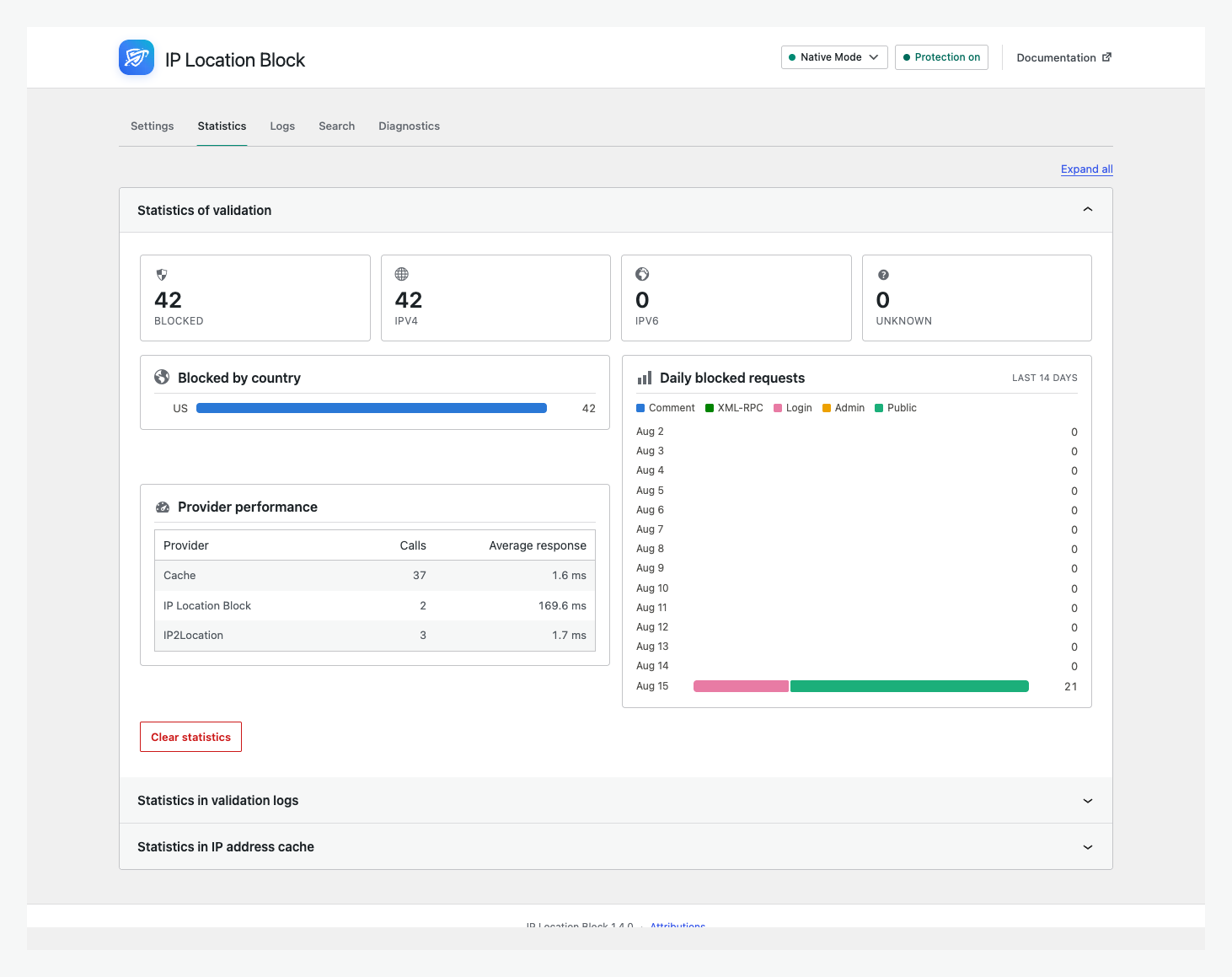Click the 42 IPv4 count
Screen dimensions: 1232x977
[x=409, y=300]
